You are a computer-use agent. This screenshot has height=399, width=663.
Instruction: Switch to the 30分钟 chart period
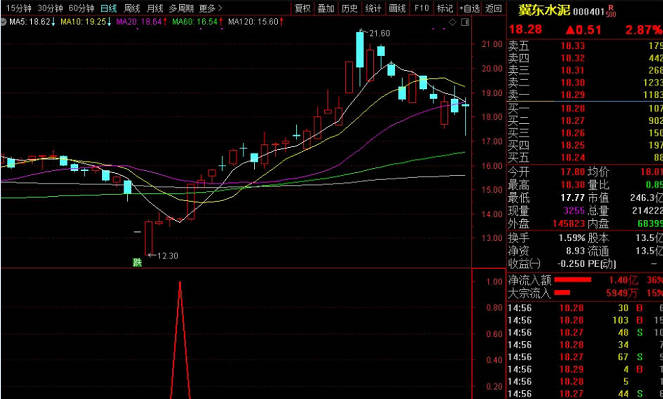(50, 8)
